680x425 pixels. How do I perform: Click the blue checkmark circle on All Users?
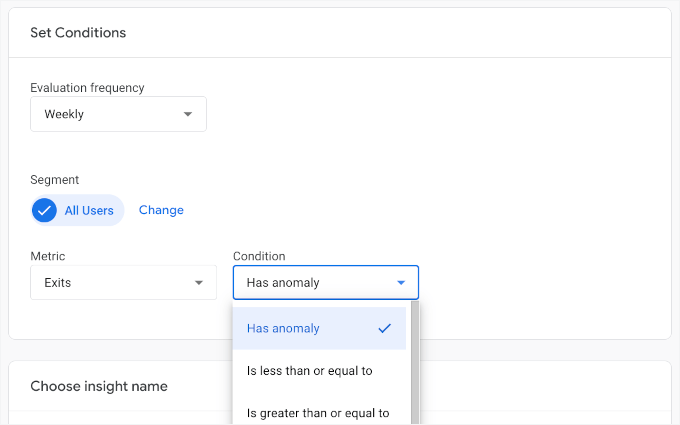pos(45,211)
